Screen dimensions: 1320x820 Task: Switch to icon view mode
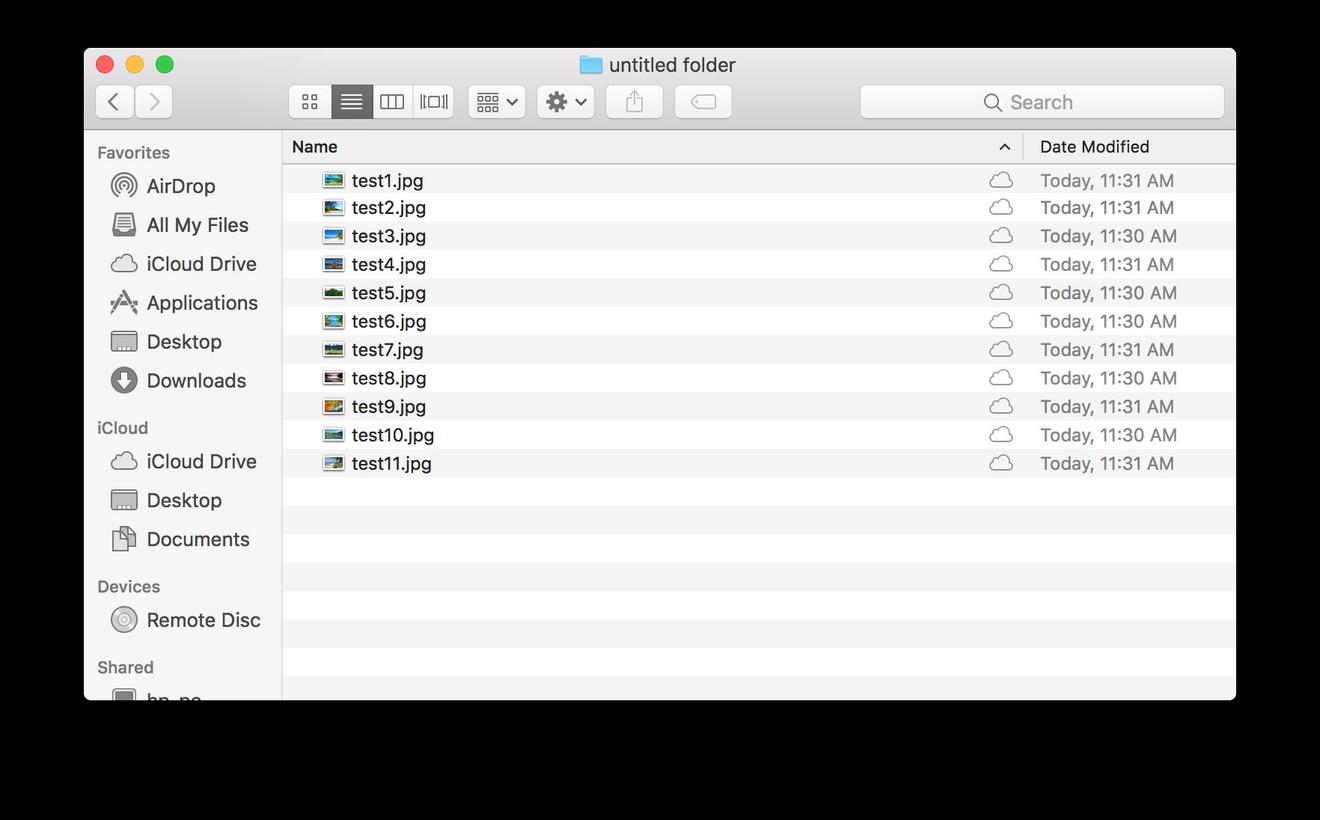309,101
